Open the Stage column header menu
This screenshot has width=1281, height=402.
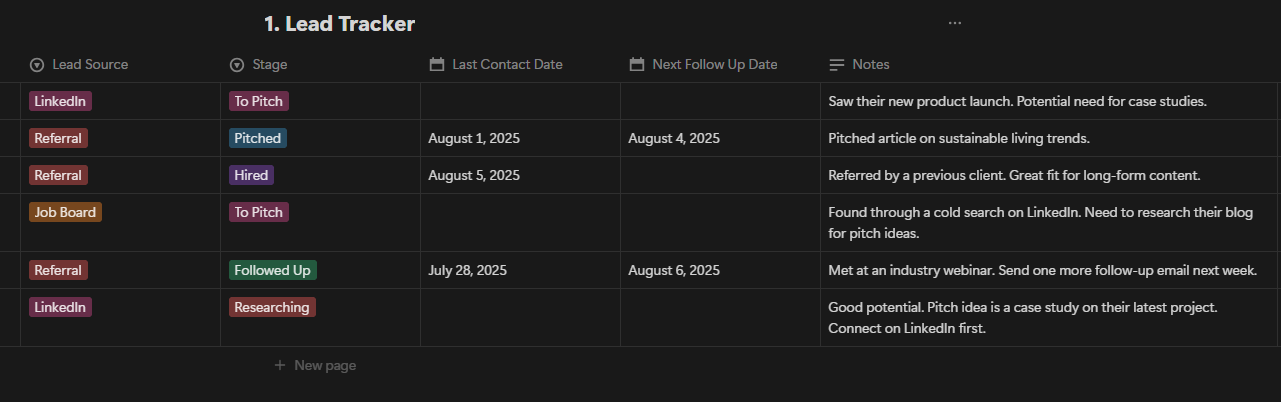(320, 64)
